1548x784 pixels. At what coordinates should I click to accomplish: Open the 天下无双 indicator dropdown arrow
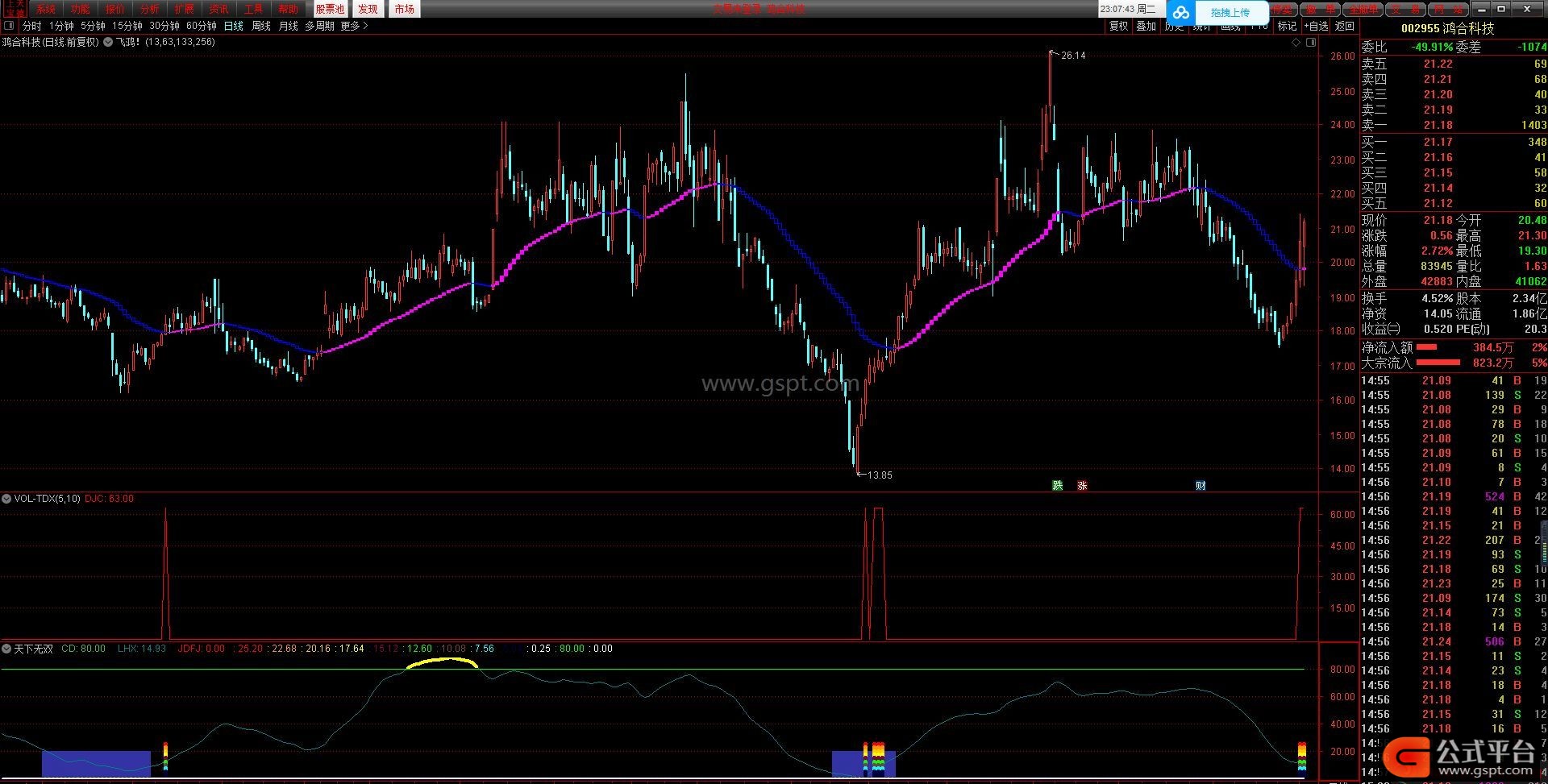[6, 649]
